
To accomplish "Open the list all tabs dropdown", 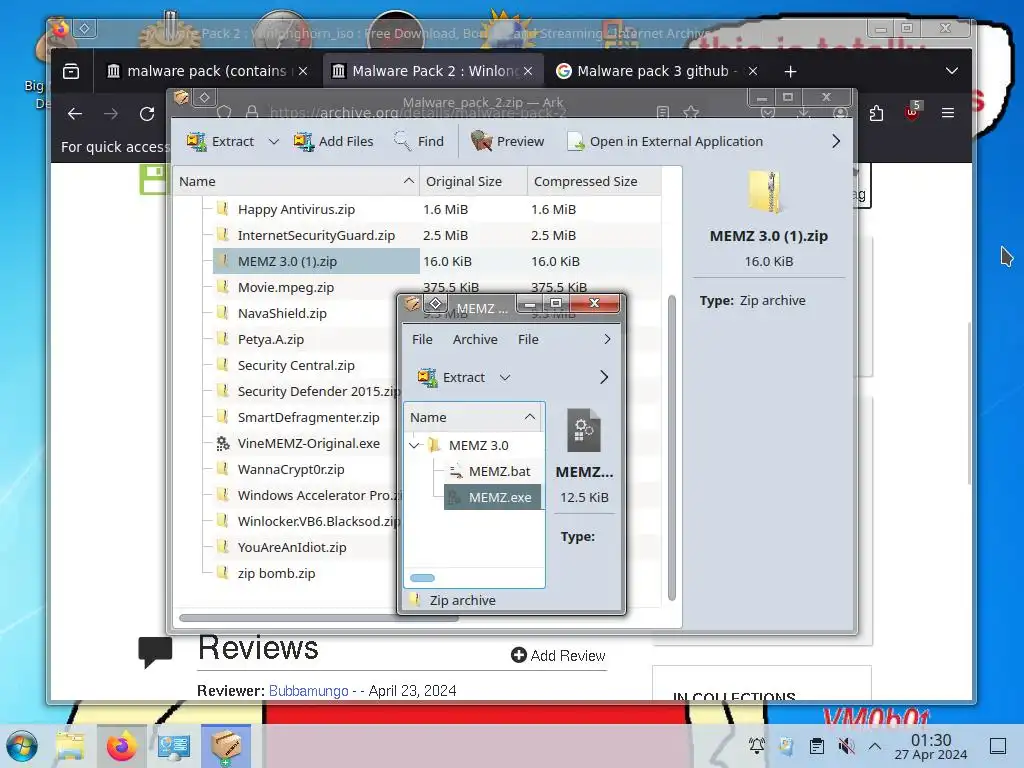I will click(952, 71).
